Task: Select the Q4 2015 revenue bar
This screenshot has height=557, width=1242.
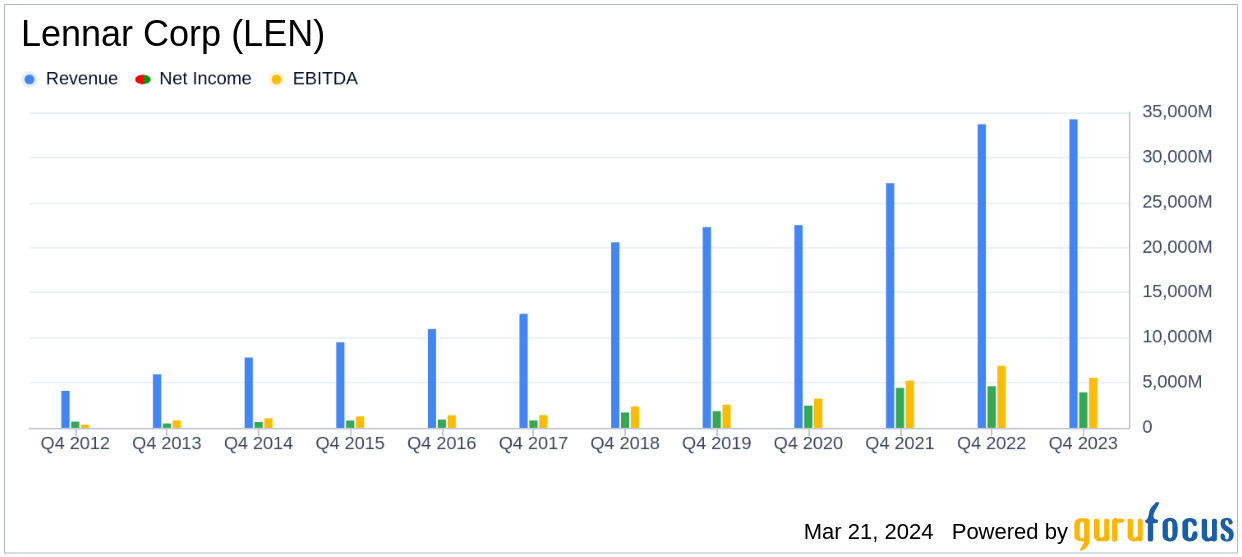Action: (x=340, y=385)
